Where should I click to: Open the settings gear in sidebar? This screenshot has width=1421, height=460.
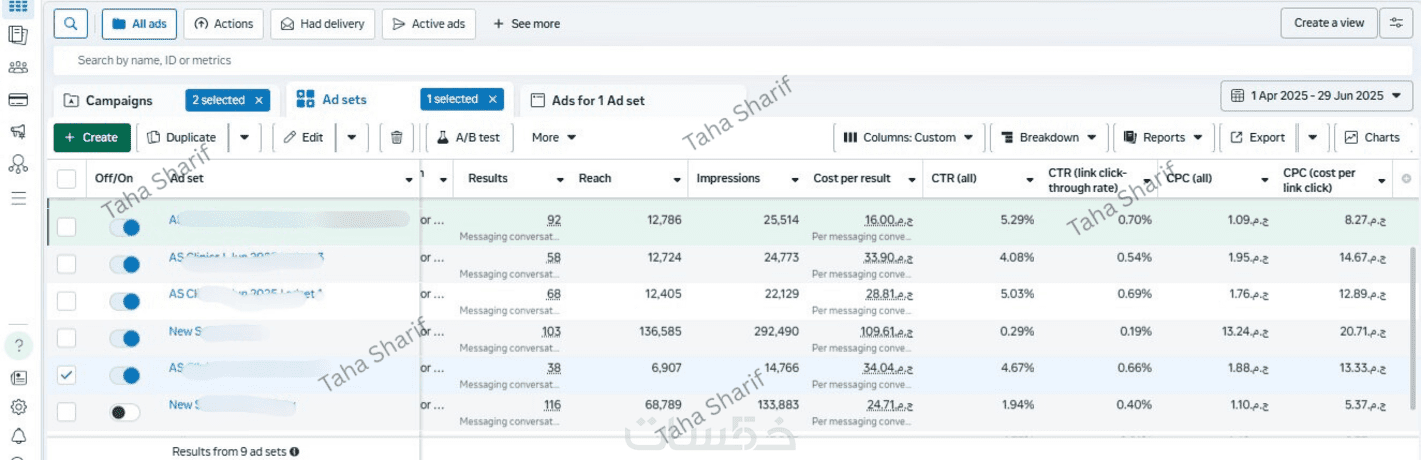[18, 407]
